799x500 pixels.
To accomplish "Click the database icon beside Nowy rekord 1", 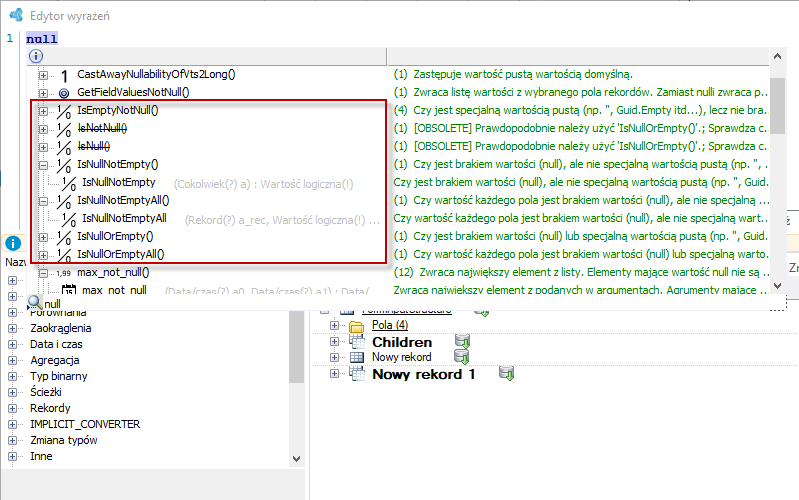I will [507, 373].
